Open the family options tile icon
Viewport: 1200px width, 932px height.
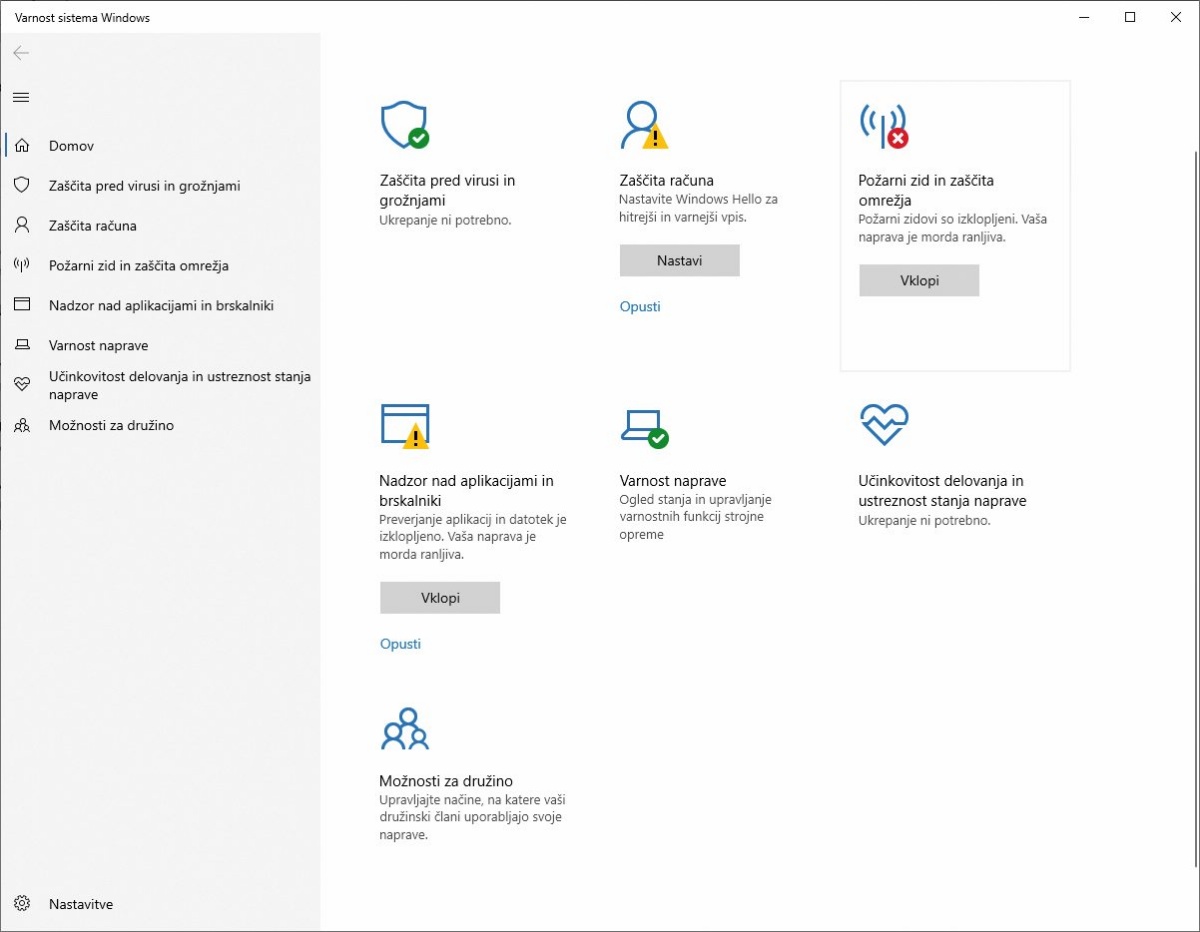pyautogui.click(x=405, y=728)
